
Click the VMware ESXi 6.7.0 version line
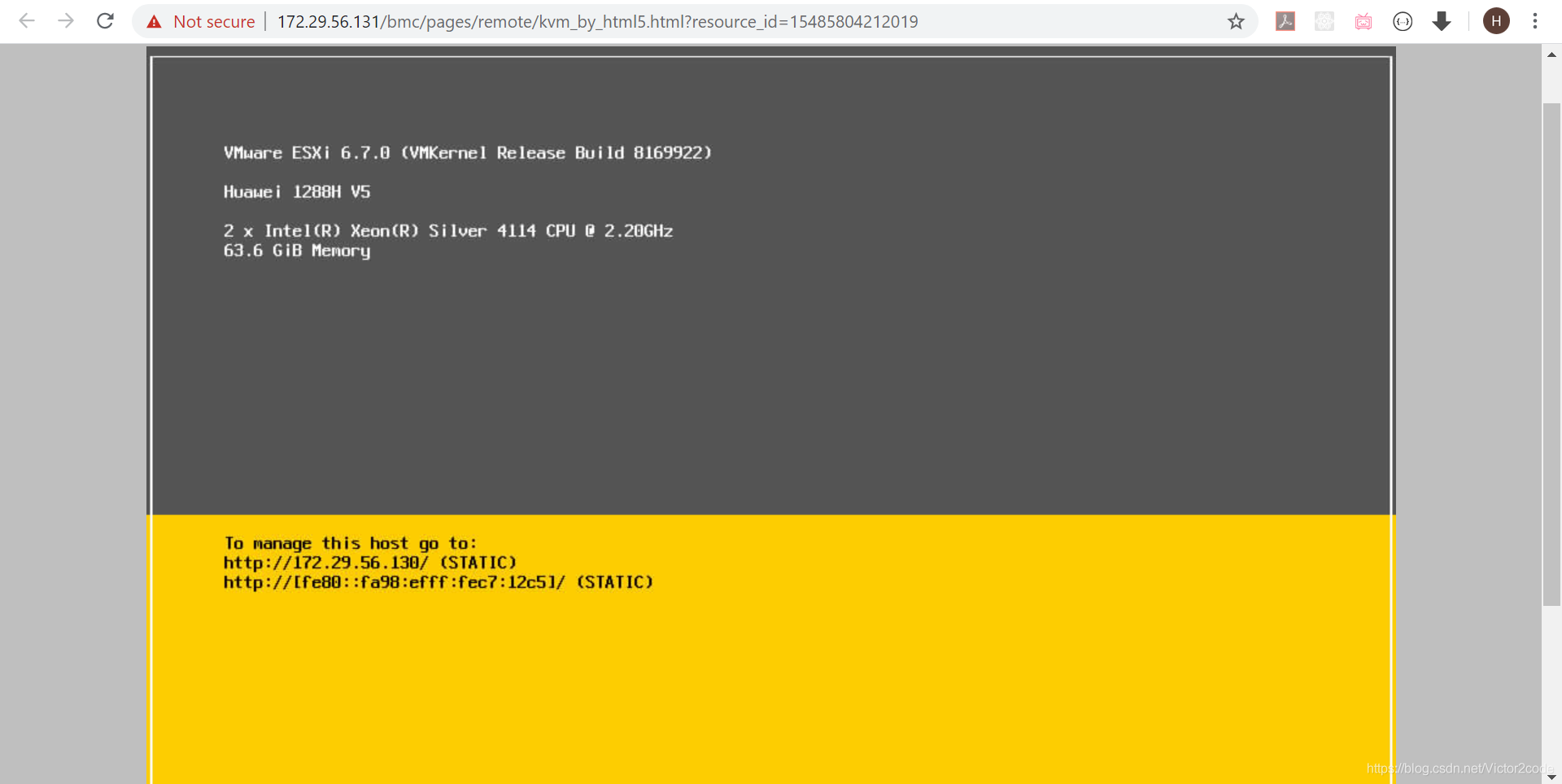[468, 153]
